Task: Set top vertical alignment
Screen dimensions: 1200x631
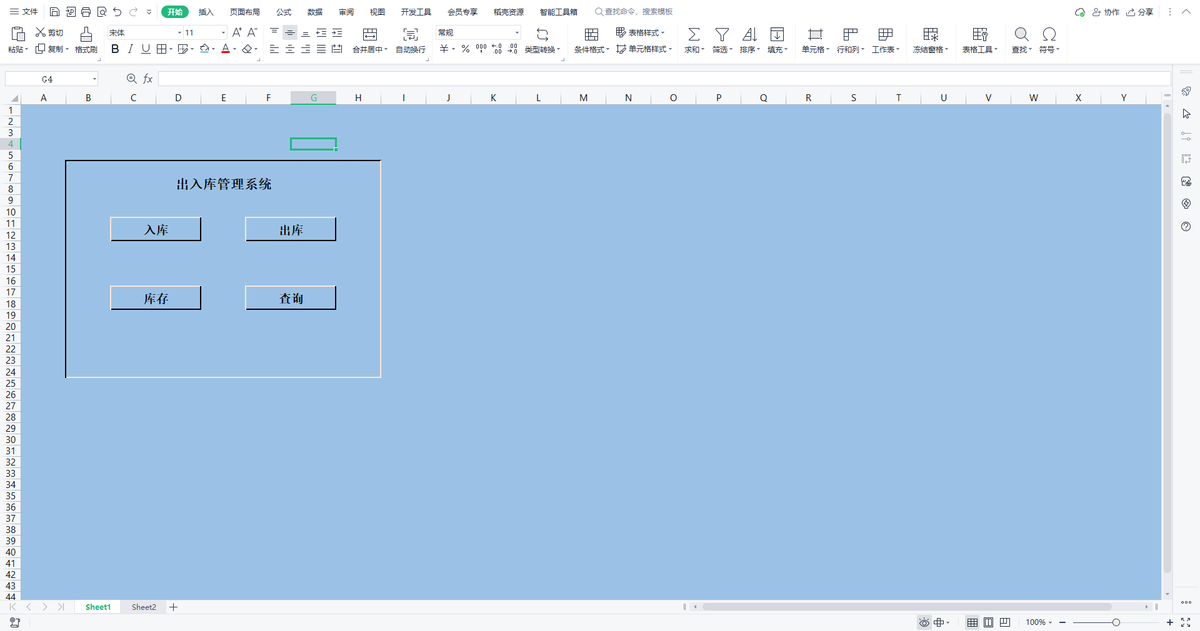Action: [274, 33]
